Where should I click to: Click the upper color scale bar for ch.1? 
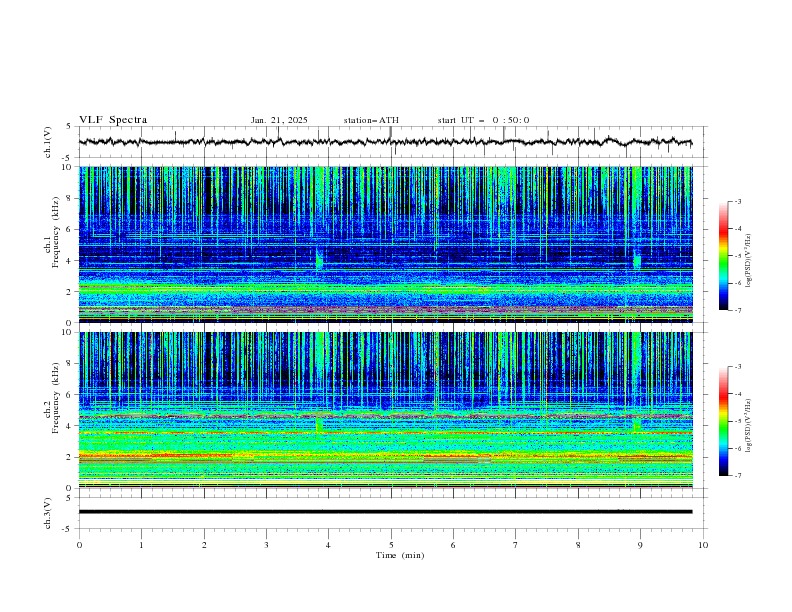click(723, 256)
